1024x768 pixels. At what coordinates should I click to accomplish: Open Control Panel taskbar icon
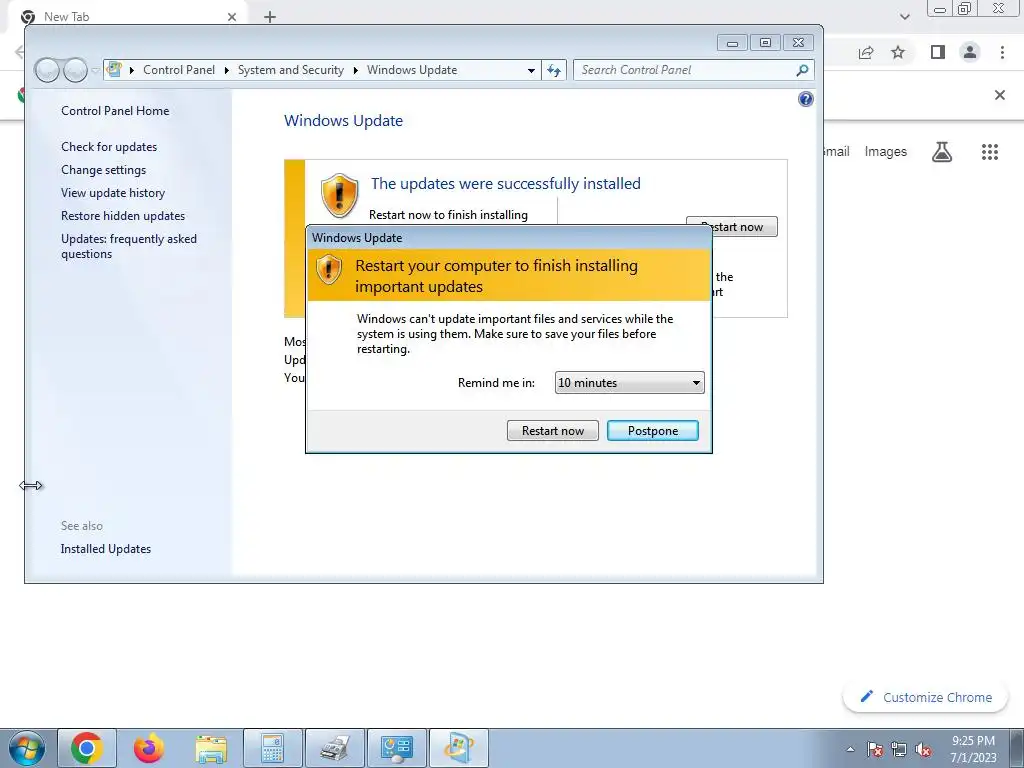[396, 748]
